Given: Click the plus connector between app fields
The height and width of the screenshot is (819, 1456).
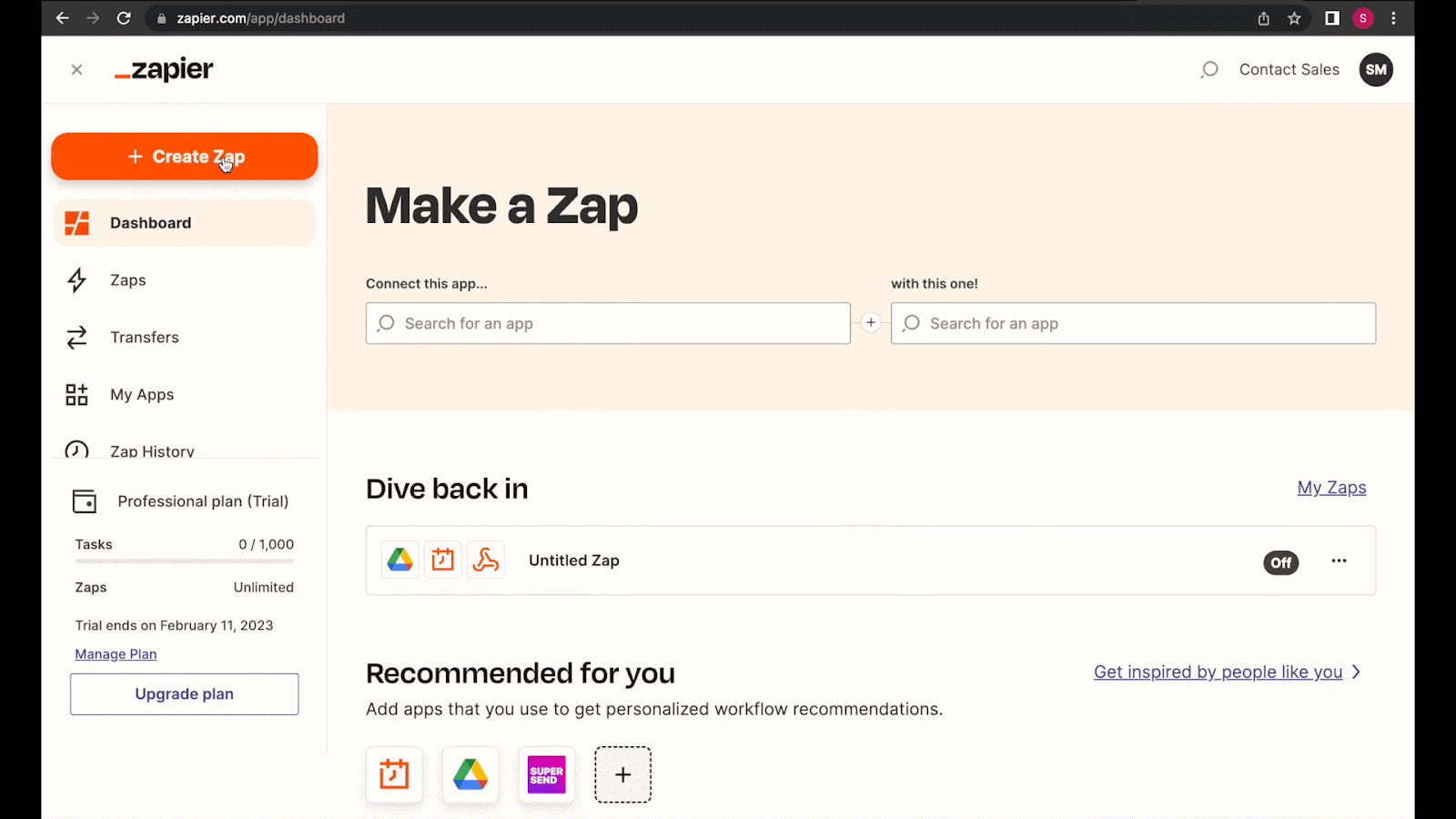Looking at the screenshot, I should coord(871,322).
